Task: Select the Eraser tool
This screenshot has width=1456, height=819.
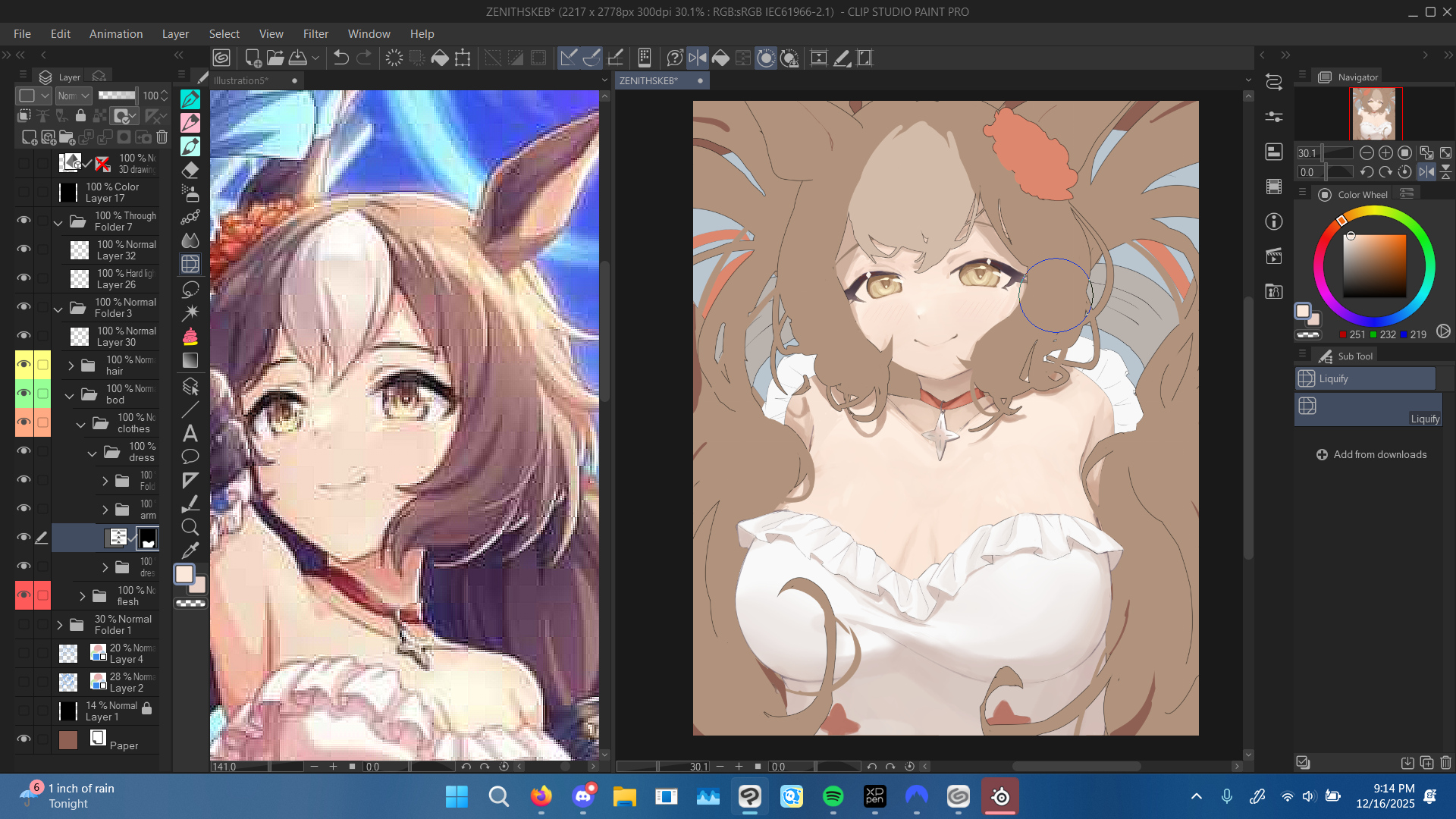Action: click(190, 170)
